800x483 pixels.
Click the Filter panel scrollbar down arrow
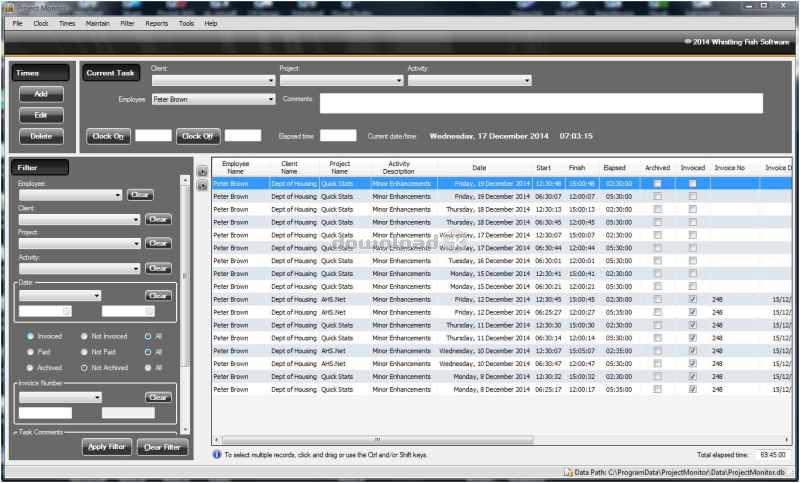tap(186, 430)
